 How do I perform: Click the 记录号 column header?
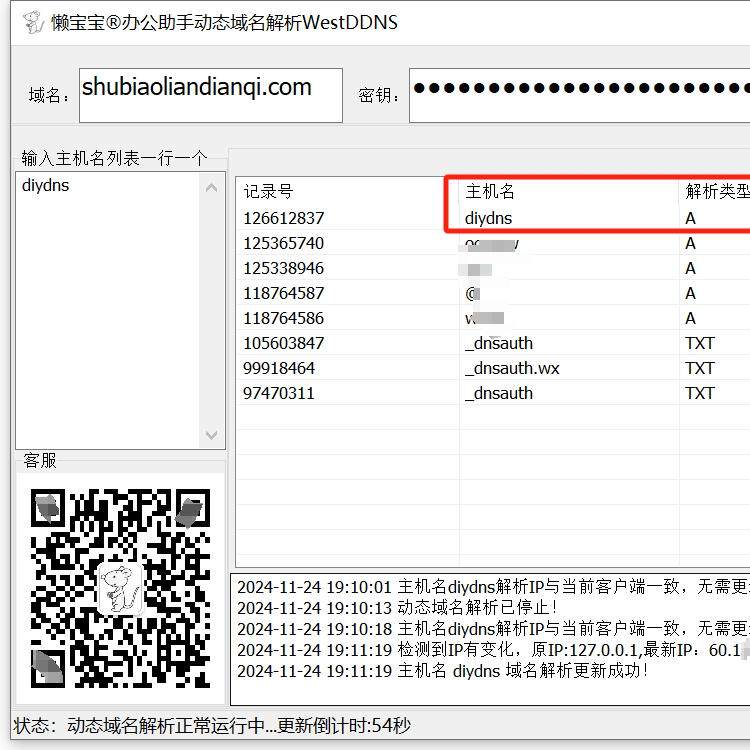(x=268, y=191)
